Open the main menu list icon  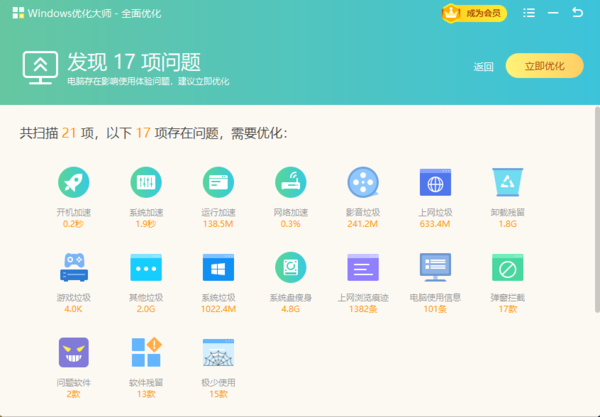click(528, 13)
